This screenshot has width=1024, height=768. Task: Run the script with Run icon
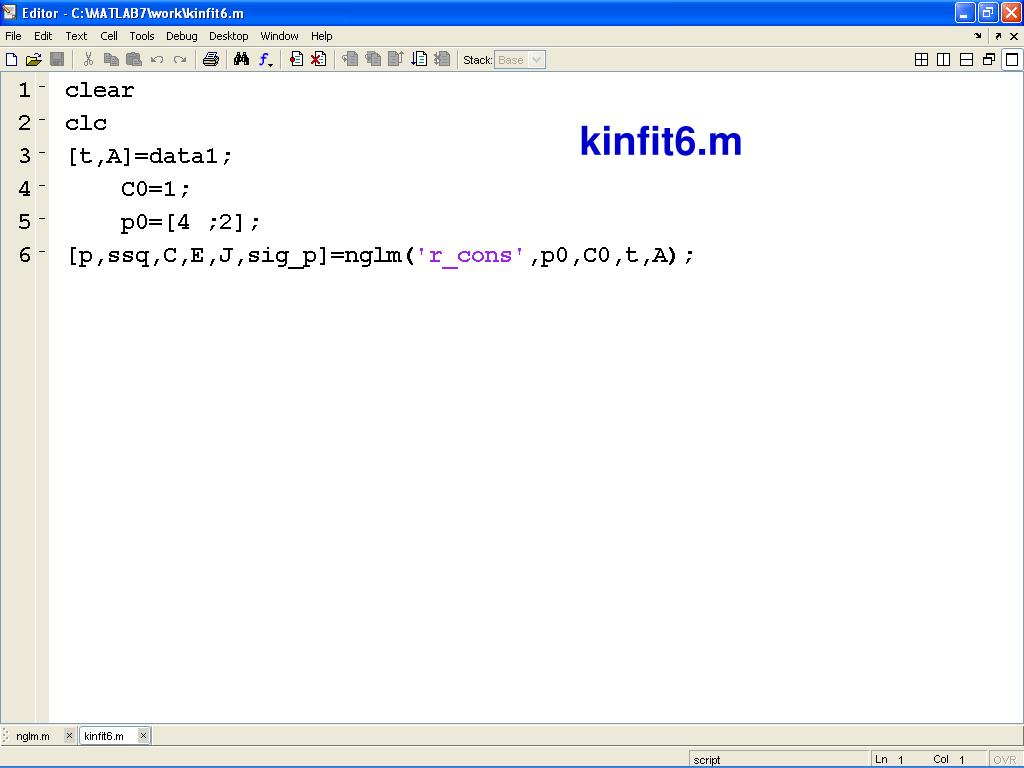pos(419,60)
